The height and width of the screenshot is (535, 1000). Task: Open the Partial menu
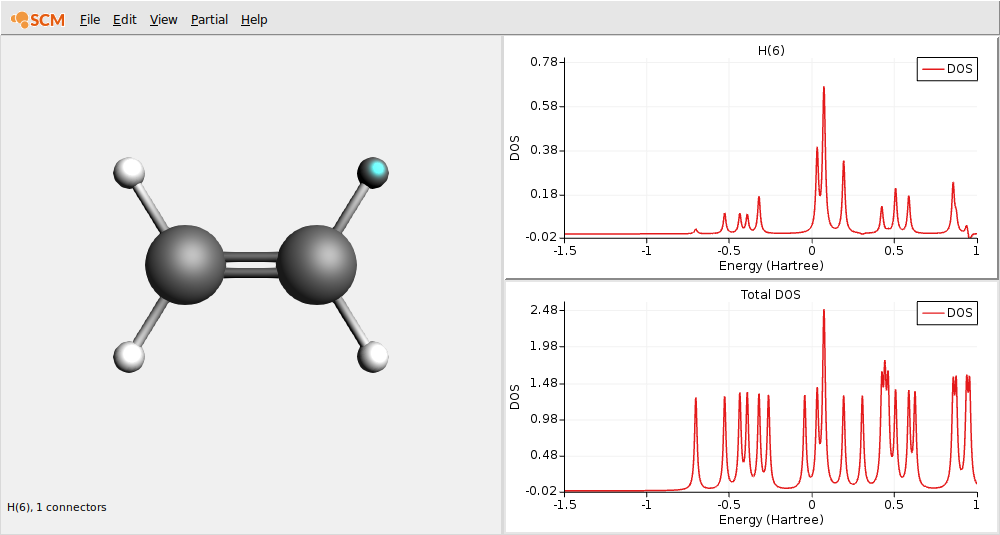click(209, 19)
